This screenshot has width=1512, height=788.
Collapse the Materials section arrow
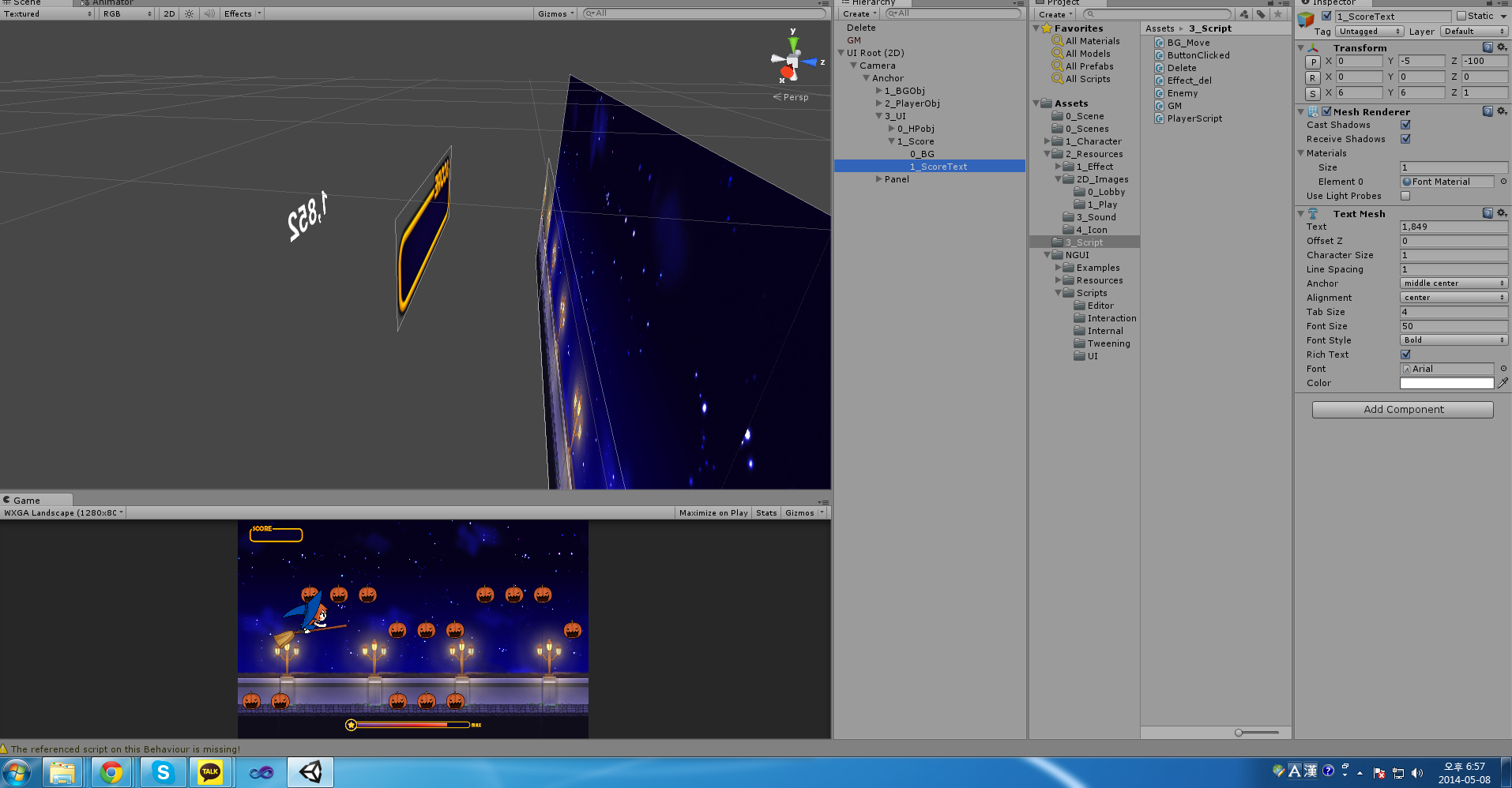pos(1301,153)
